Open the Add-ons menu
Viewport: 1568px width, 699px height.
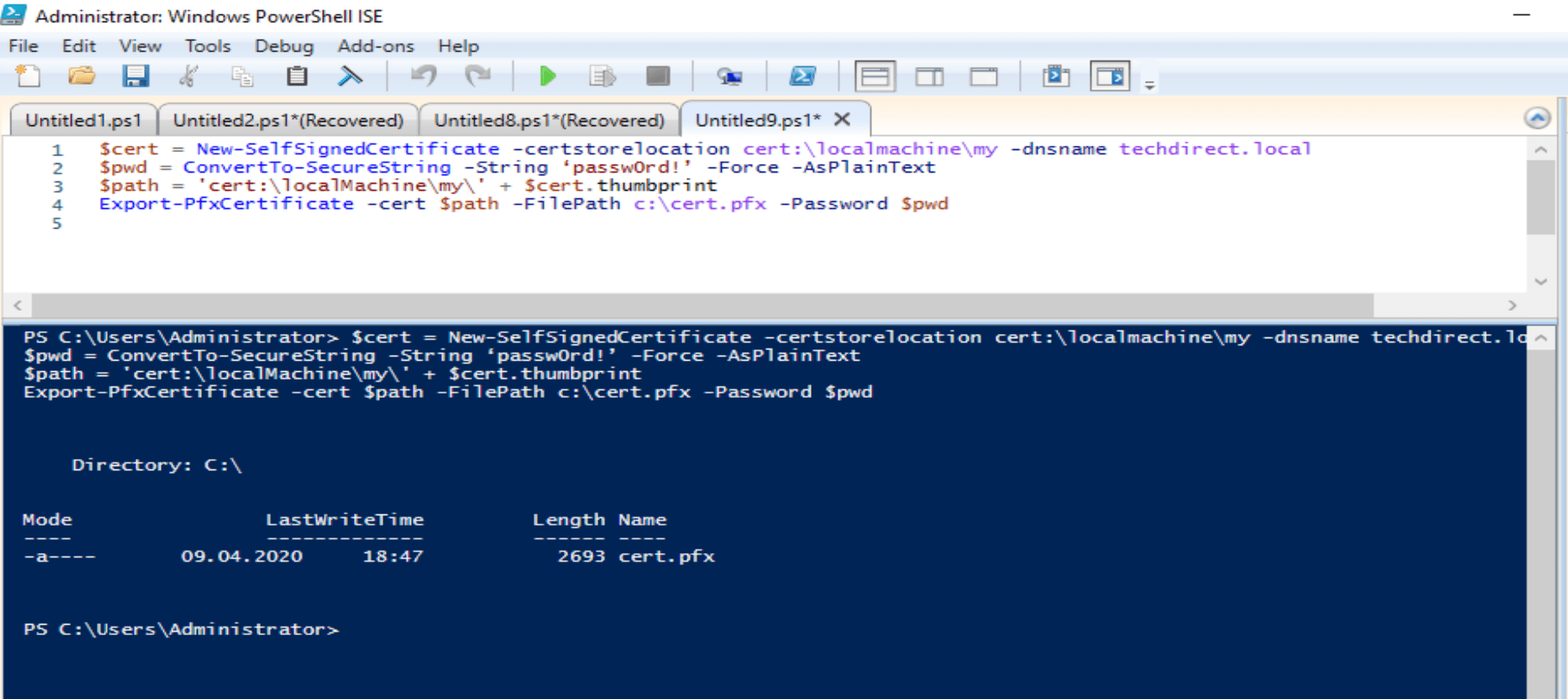tap(376, 46)
